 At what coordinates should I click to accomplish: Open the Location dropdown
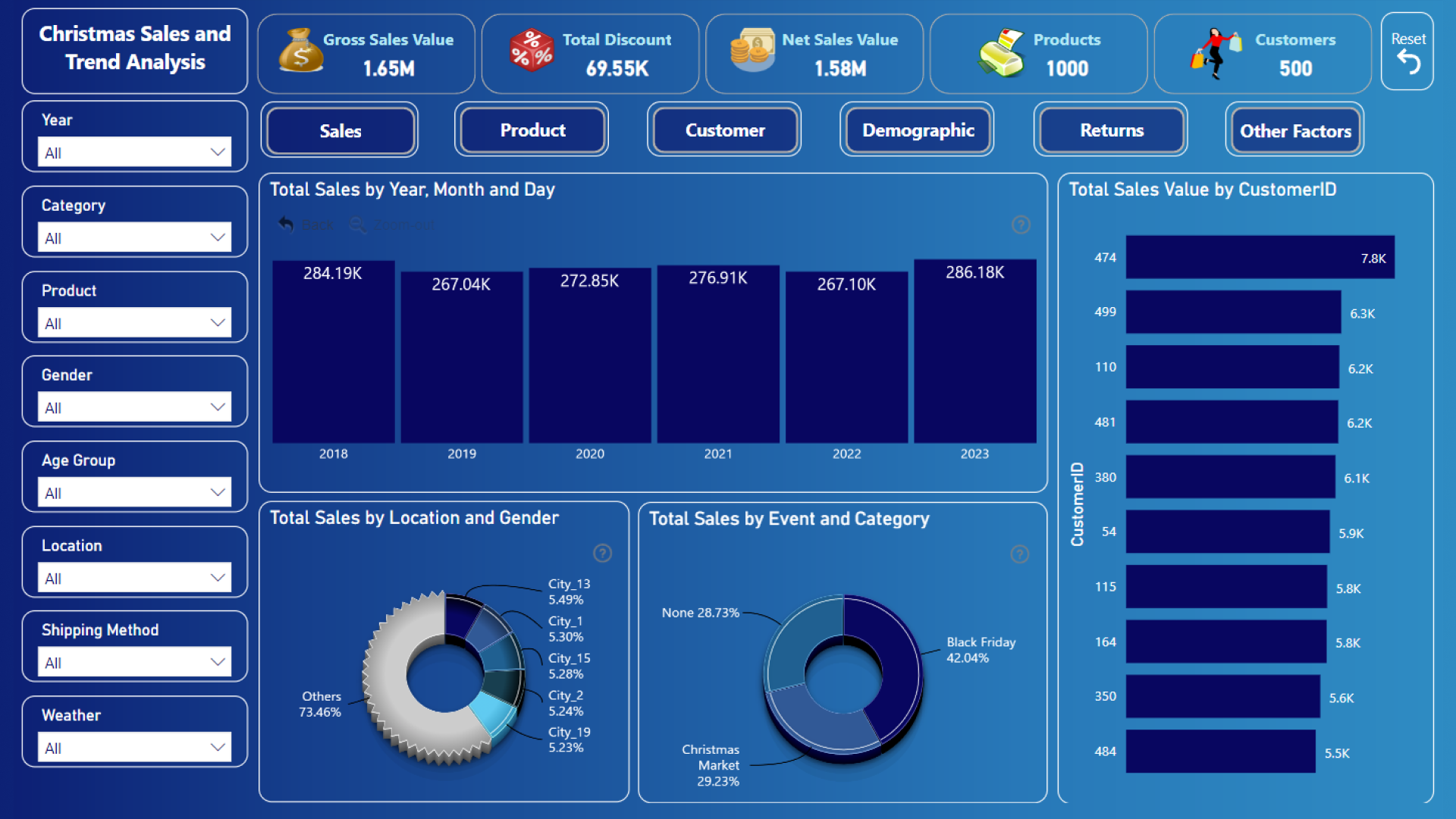click(134, 578)
